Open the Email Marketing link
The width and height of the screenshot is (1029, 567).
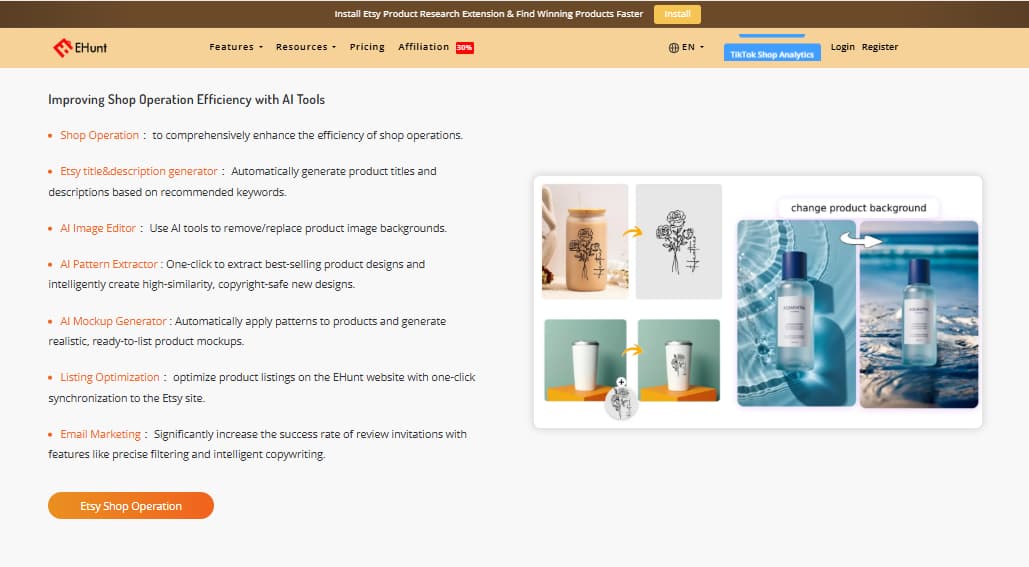point(100,434)
